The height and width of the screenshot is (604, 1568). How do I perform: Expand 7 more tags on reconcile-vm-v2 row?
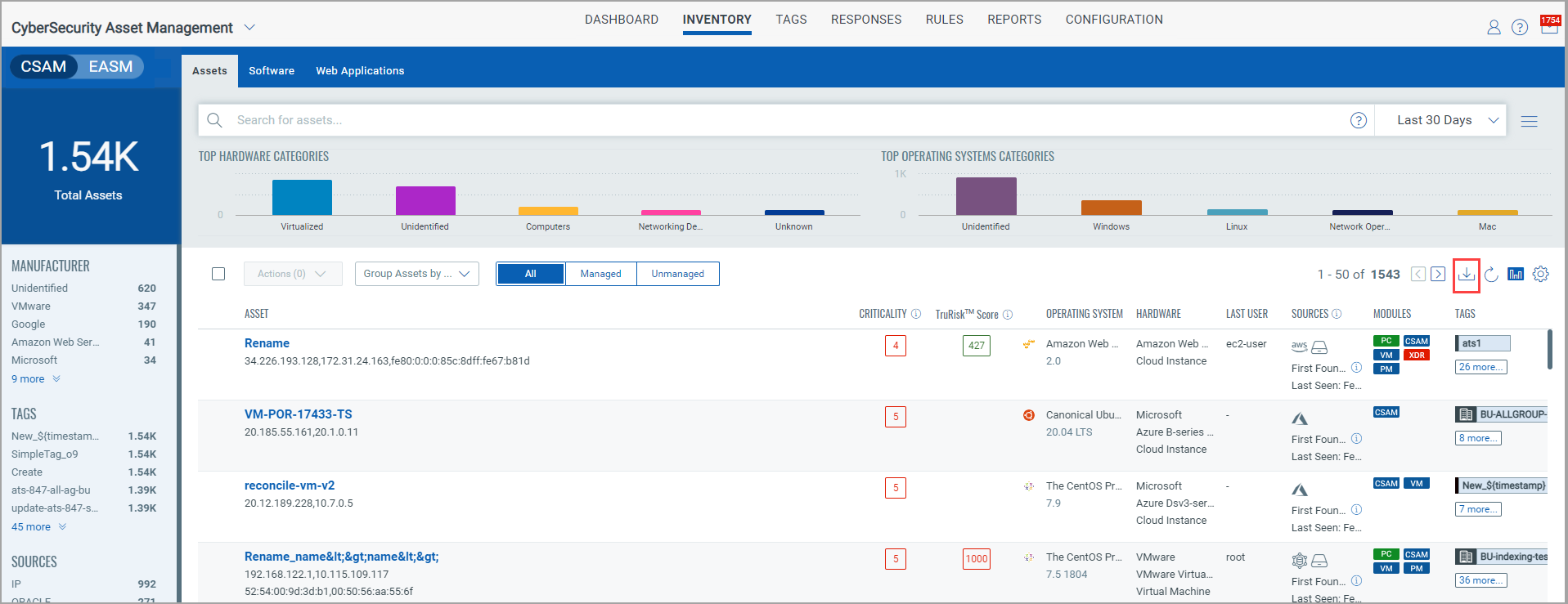pyautogui.click(x=1478, y=509)
